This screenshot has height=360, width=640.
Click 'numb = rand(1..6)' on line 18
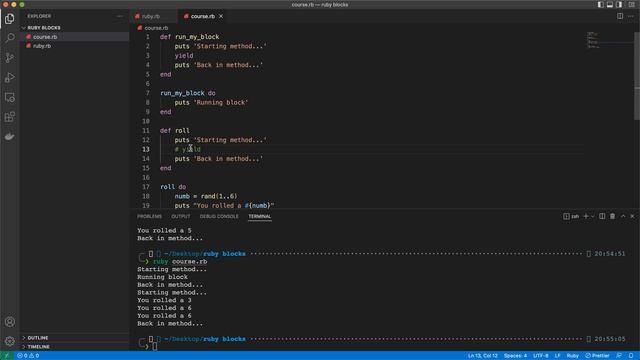click(x=206, y=196)
